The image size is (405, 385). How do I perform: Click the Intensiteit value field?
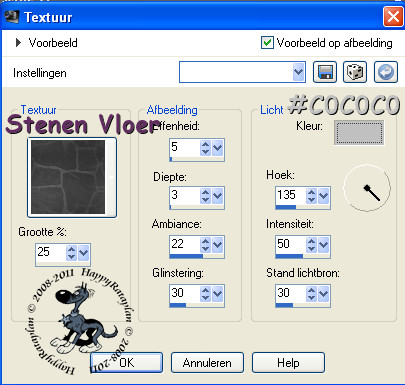[x=291, y=245]
